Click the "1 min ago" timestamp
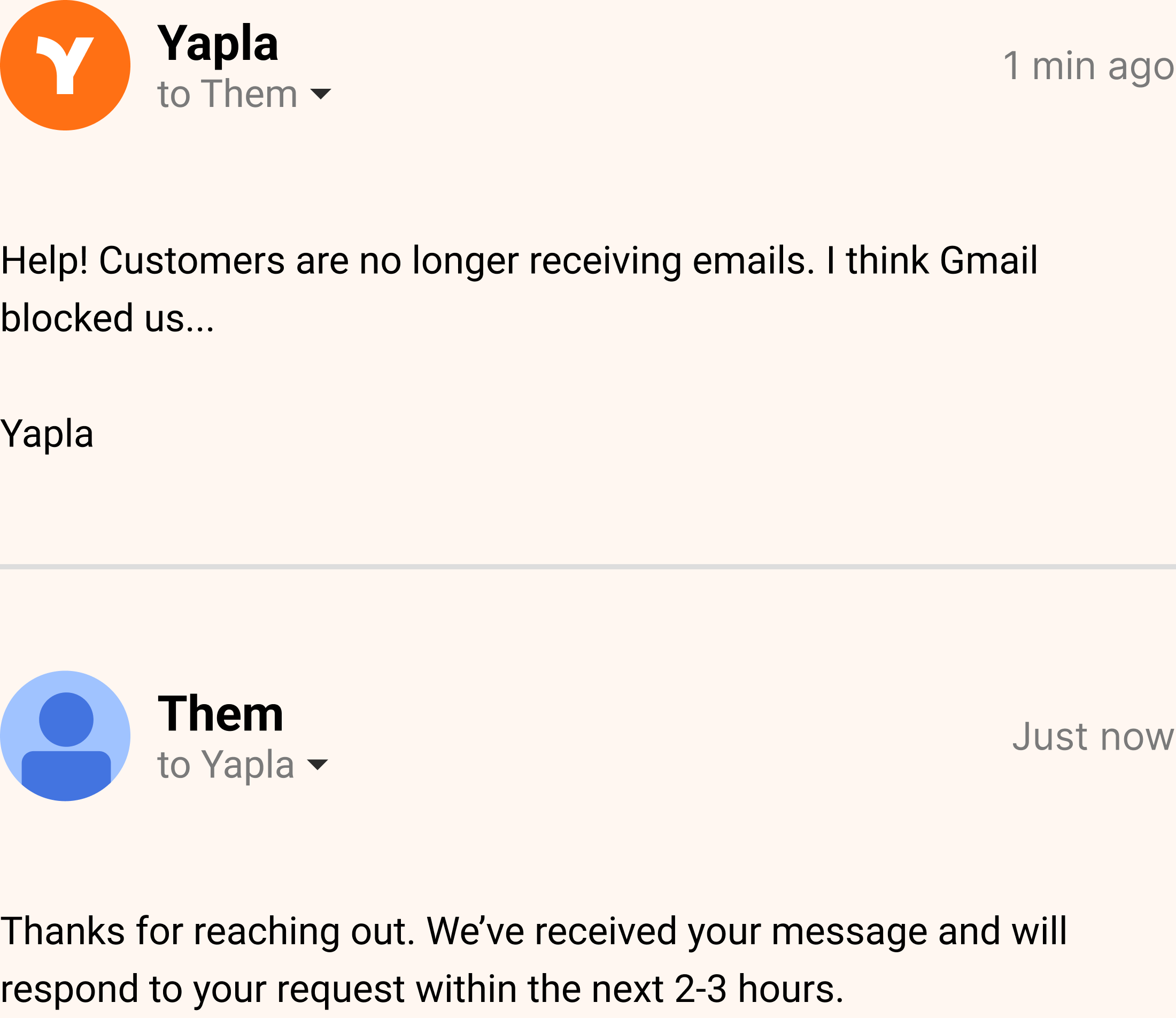1176x1018 pixels. [x=1088, y=67]
